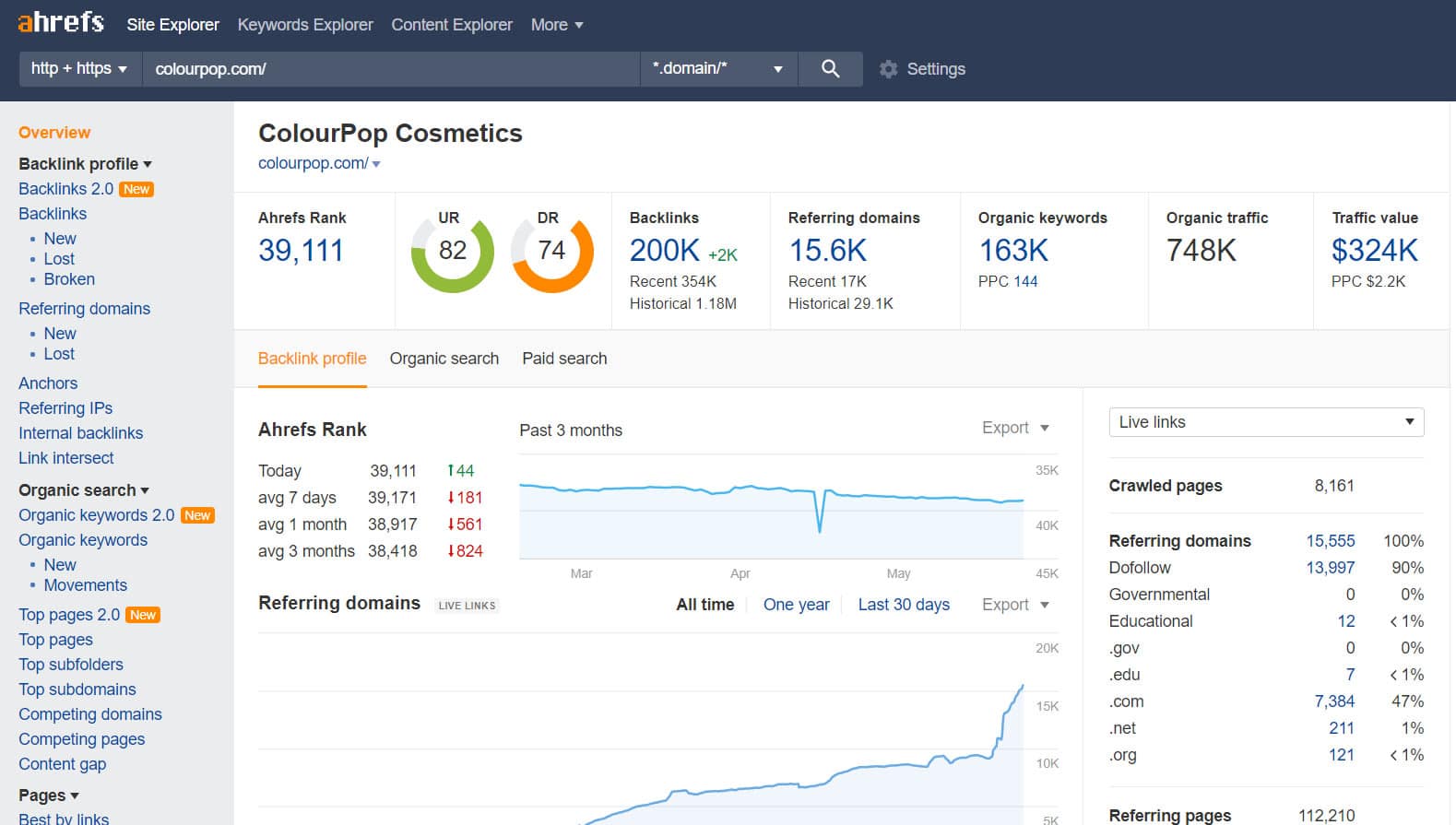Screen dimensions: 1456x825
Task: Open the colourpop.com/ URL dropdown arrow
Action: (x=376, y=164)
